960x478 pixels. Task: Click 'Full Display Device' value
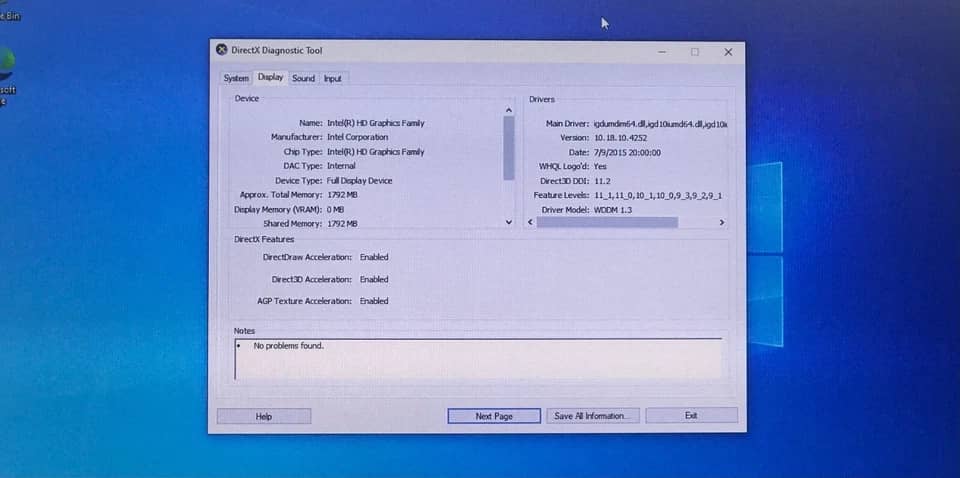coord(359,181)
